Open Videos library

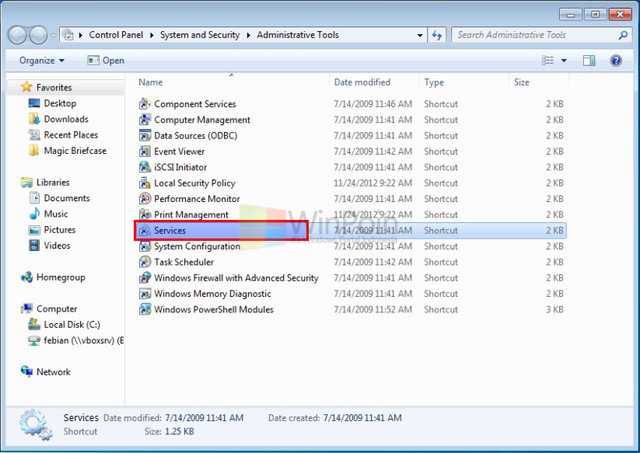click(57, 246)
